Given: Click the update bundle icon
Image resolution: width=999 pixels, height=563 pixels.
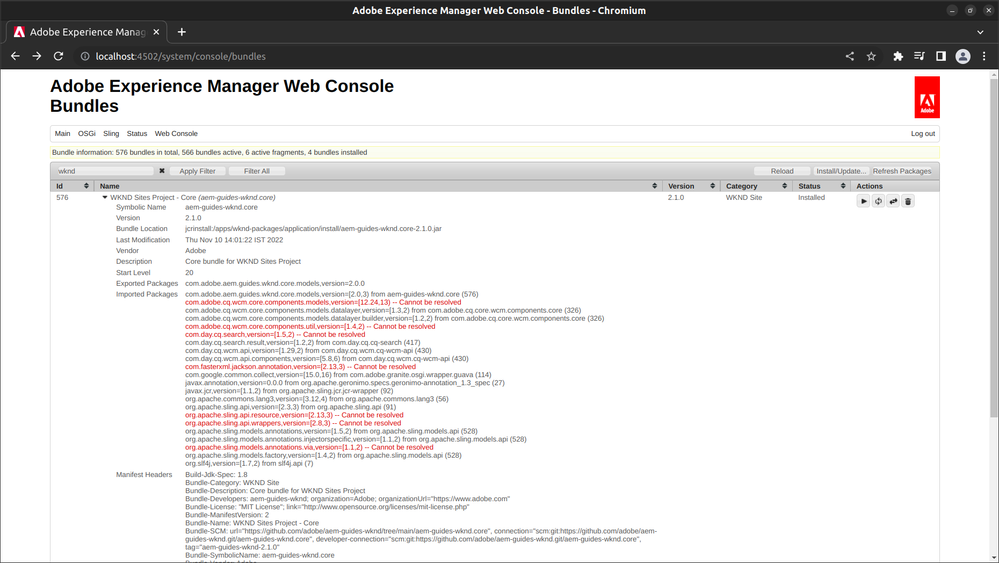Looking at the screenshot, I should coord(893,201).
